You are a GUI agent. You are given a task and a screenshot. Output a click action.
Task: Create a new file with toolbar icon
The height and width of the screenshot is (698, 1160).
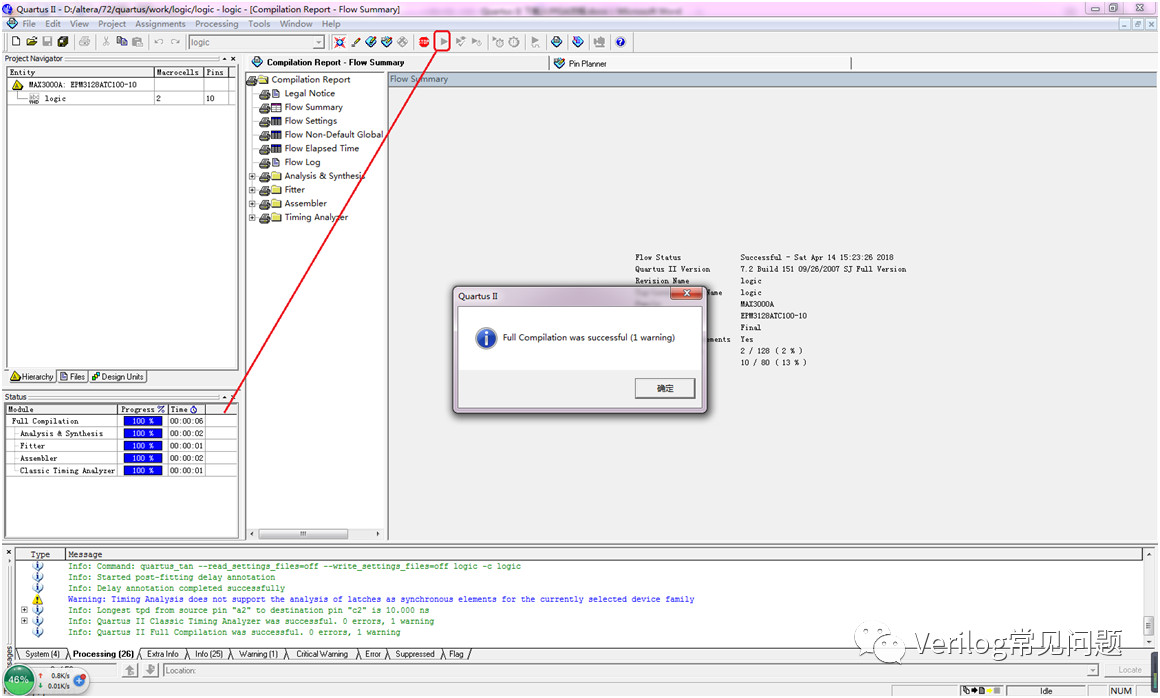tap(16, 42)
